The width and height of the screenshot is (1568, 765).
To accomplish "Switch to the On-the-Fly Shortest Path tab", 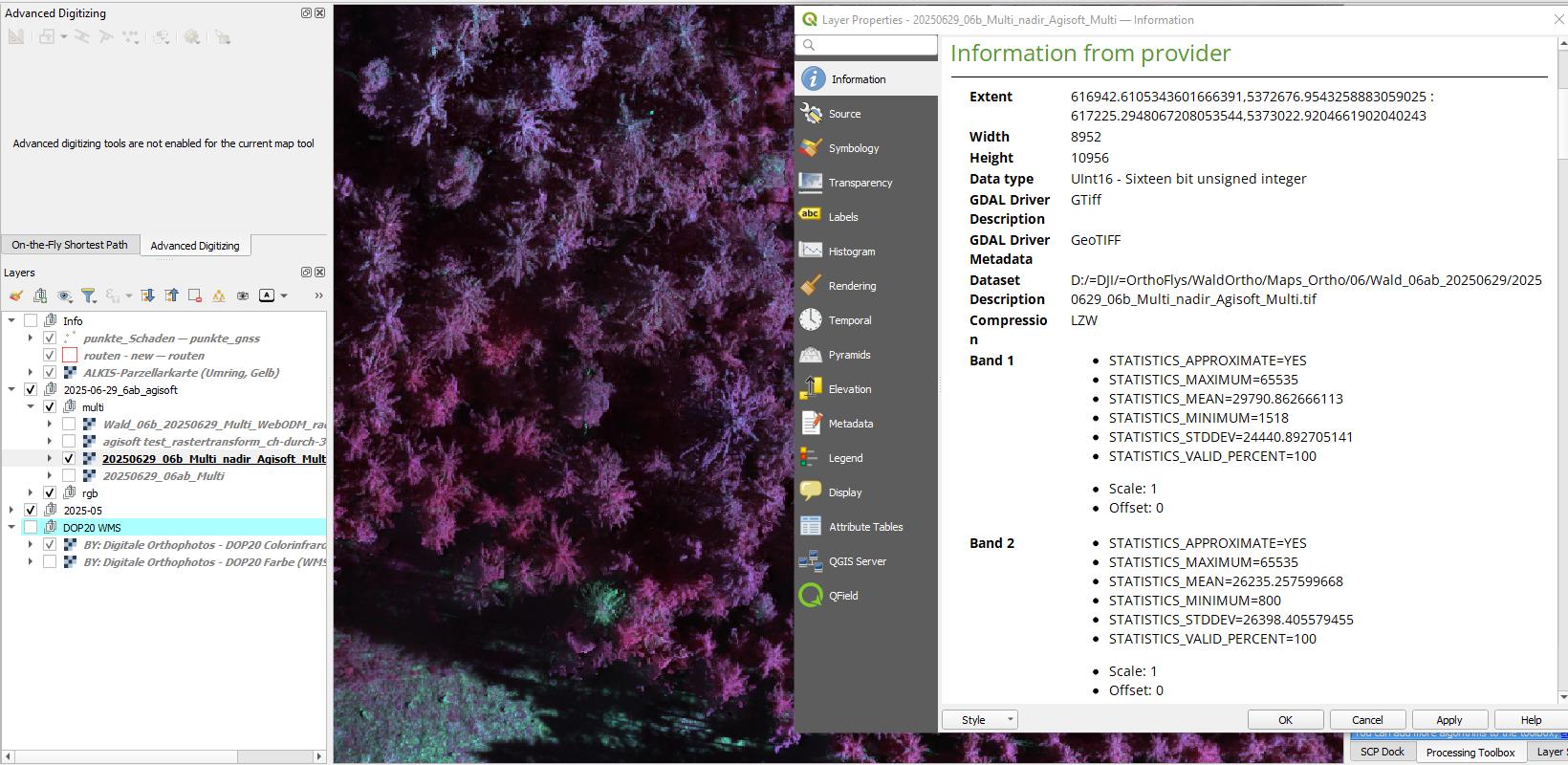I will click(70, 245).
